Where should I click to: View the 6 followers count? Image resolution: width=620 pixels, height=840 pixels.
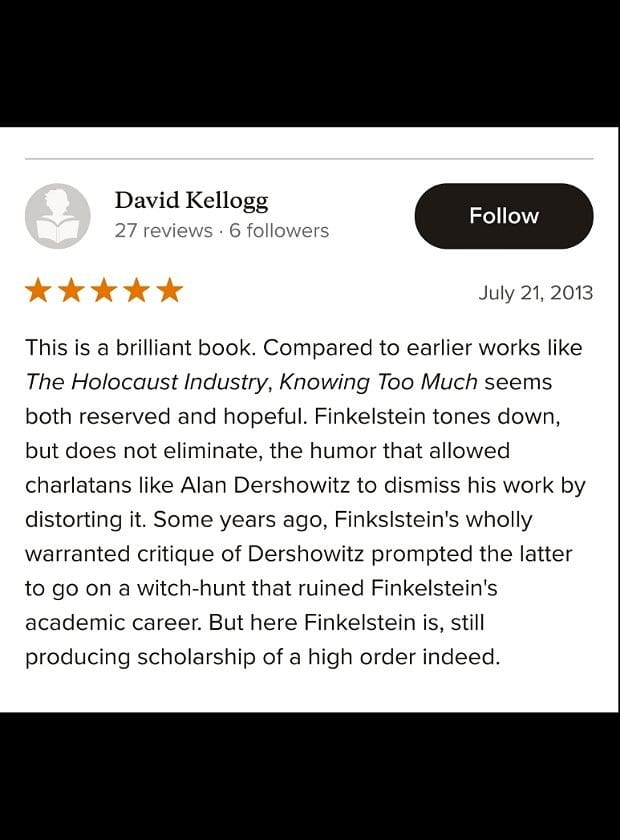(x=279, y=231)
